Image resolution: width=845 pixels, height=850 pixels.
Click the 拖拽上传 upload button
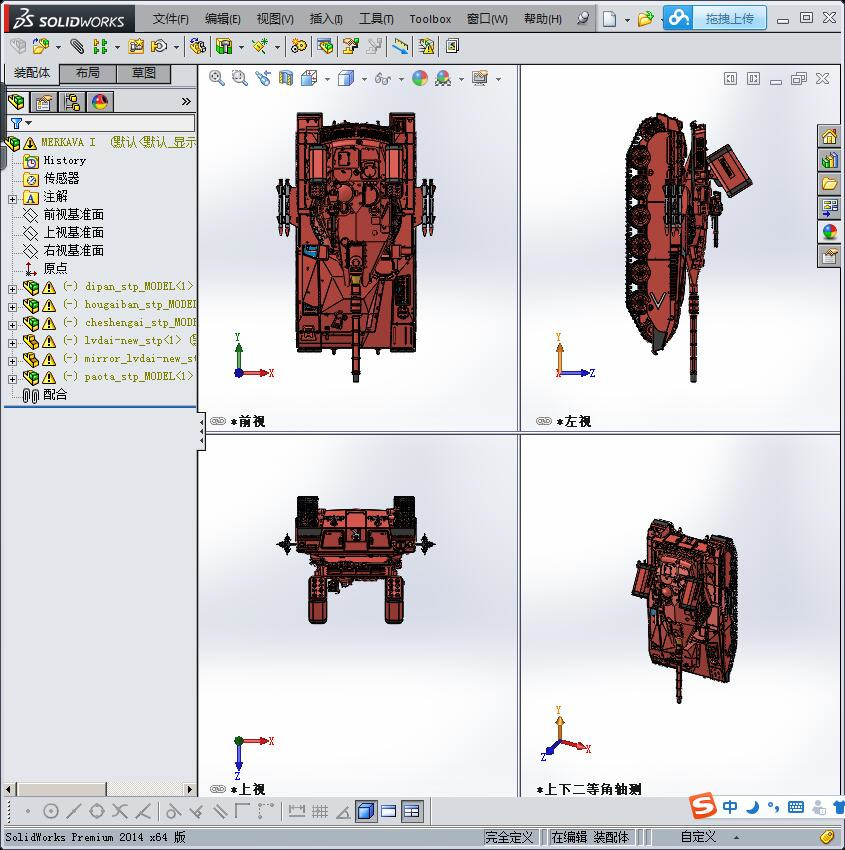pos(729,18)
